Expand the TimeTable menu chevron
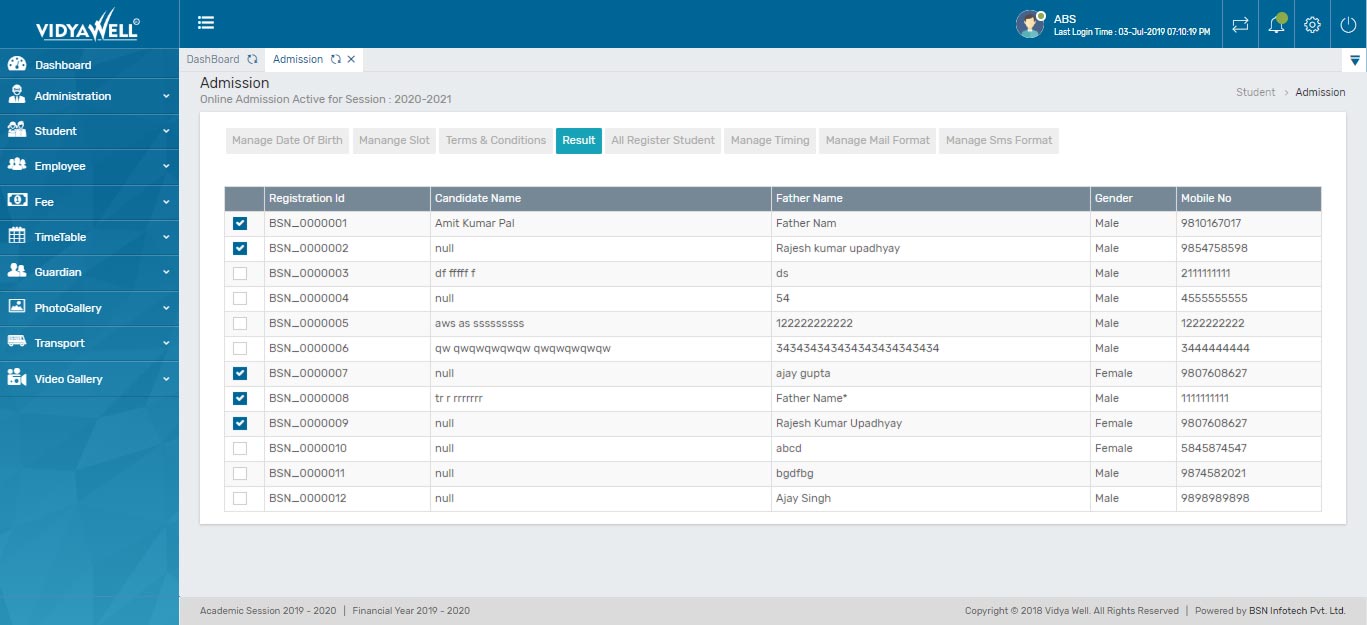1367x625 pixels. (166, 237)
